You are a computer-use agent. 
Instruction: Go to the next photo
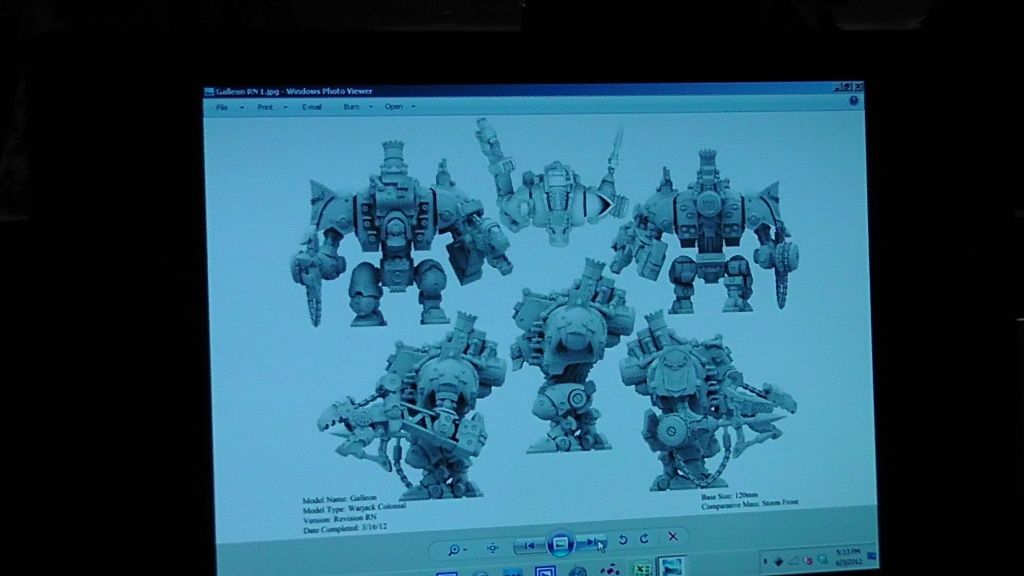tap(592, 543)
